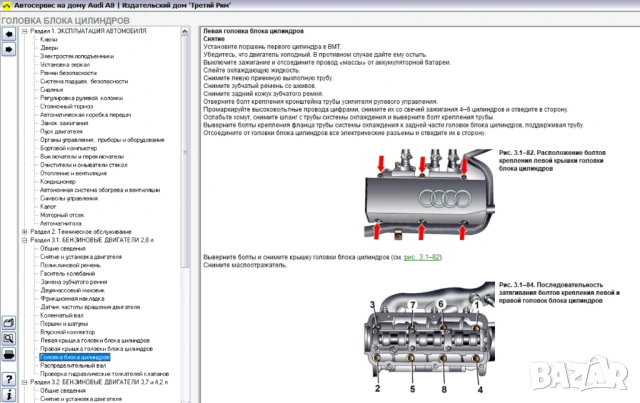Select Проверка гидравлических толкателей клапанов
This screenshot has height=403, width=640.
tap(104, 374)
